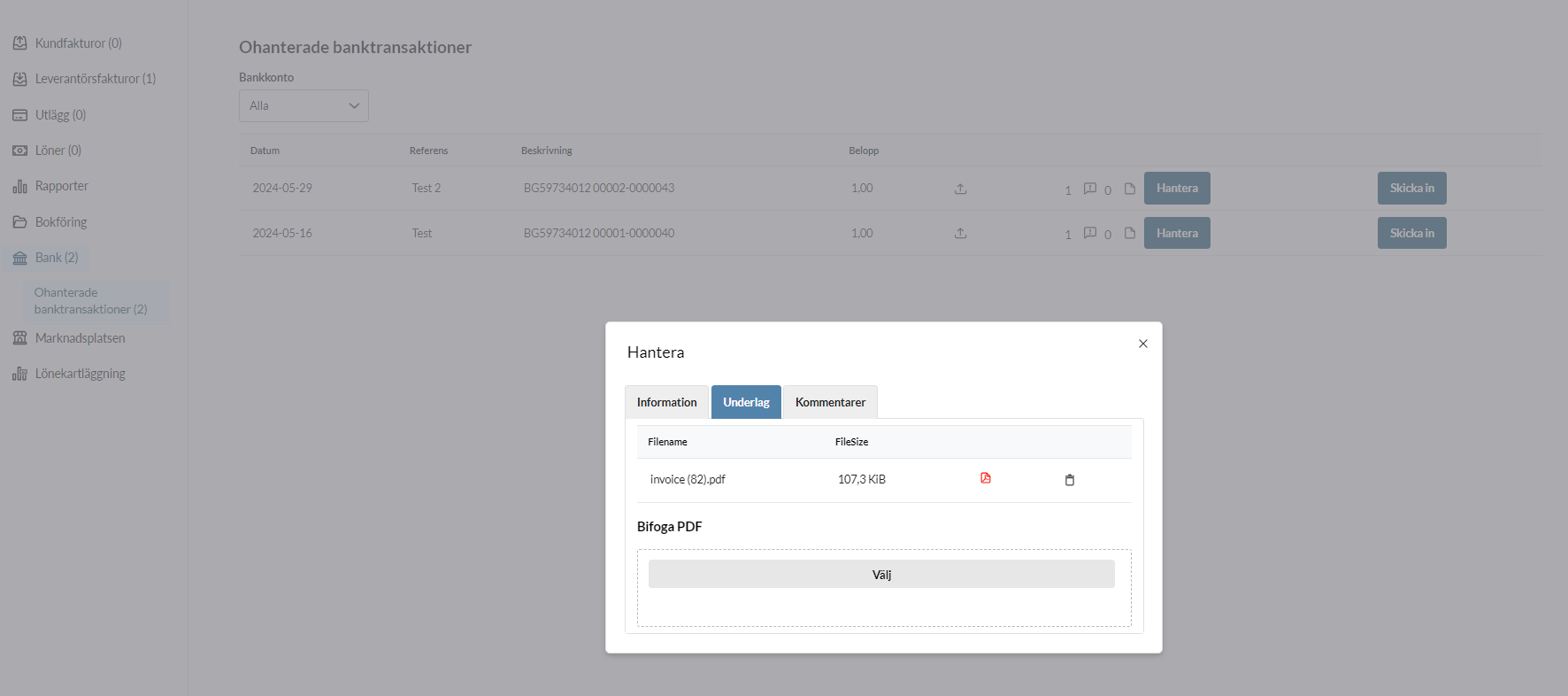Click the Välj file chooser button
This screenshot has width=1568, height=696.
click(881, 574)
